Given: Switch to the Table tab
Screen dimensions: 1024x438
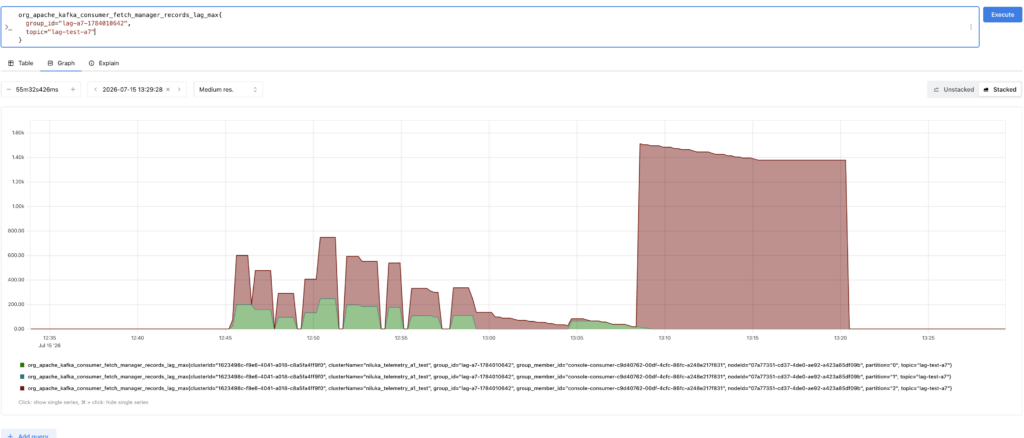Looking at the screenshot, I should [x=20, y=63].
